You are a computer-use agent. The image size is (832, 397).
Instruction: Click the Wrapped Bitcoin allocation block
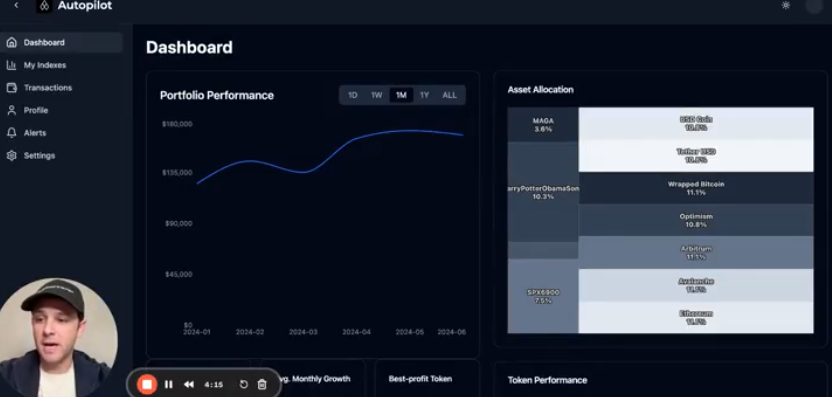[696, 188]
